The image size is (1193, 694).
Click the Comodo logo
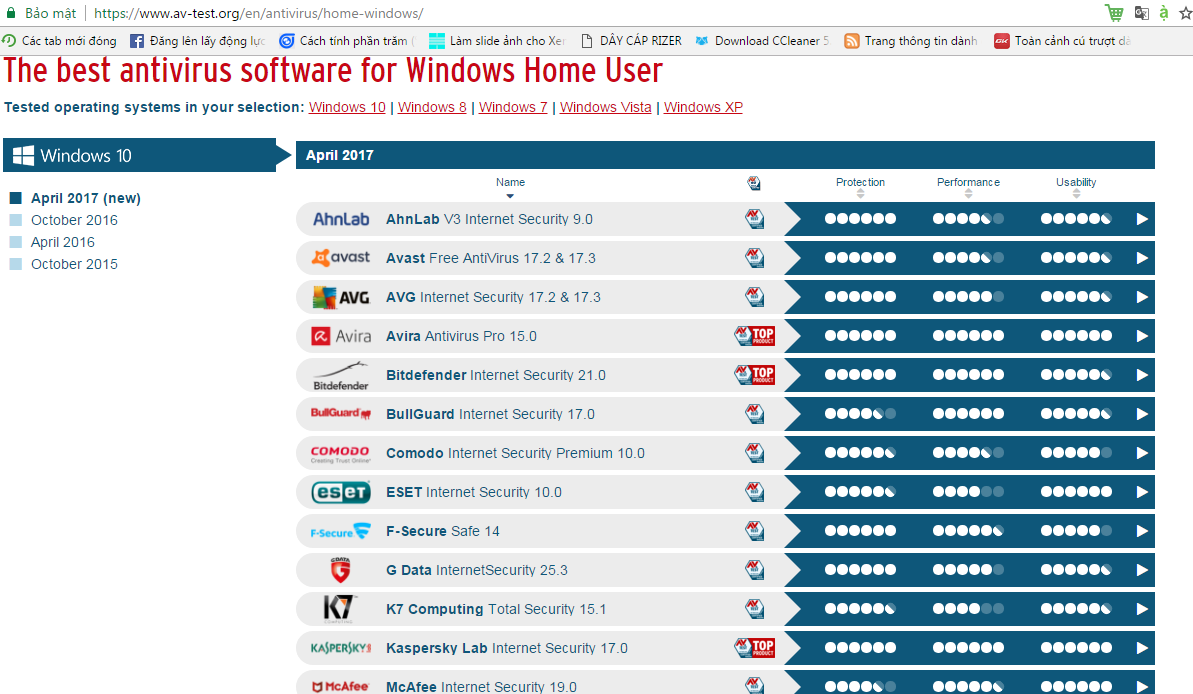pyautogui.click(x=341, y=454)
